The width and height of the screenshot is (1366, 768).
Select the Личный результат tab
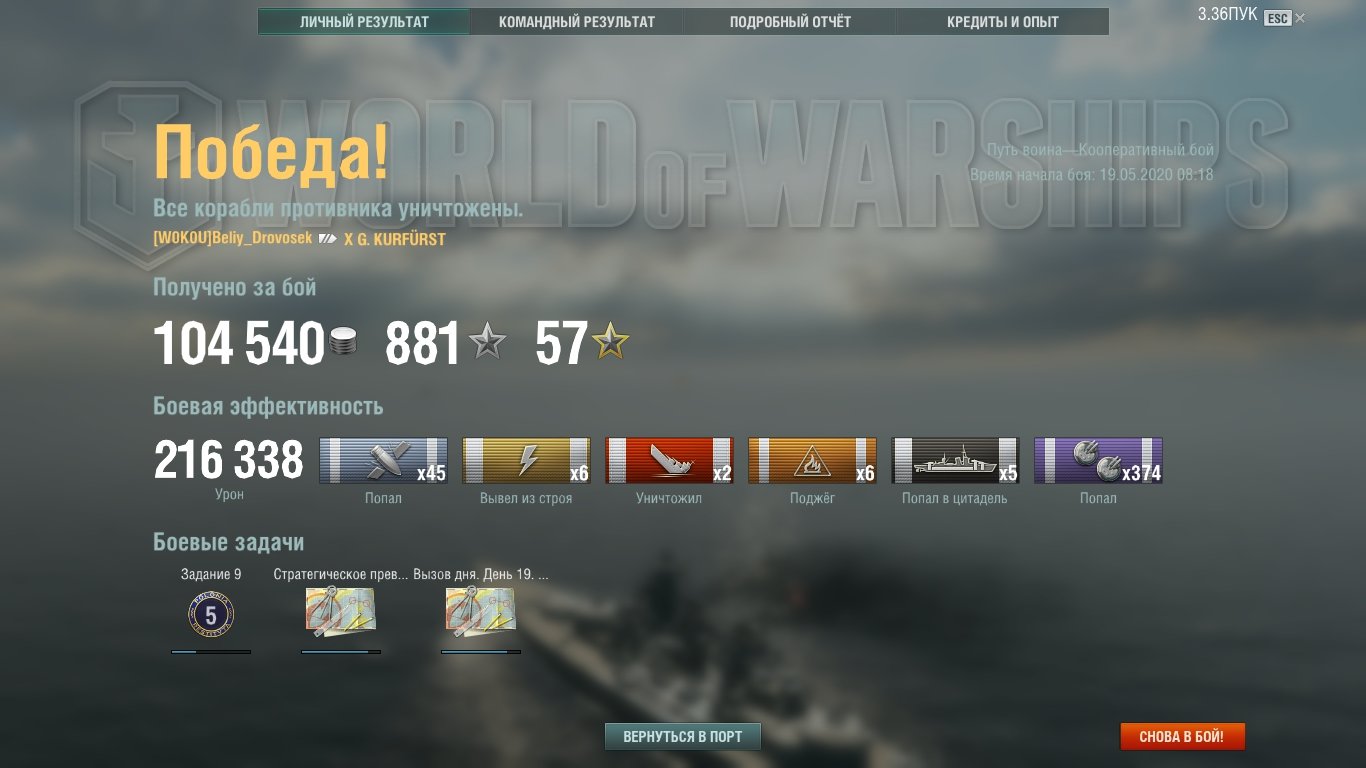(364, 22)
